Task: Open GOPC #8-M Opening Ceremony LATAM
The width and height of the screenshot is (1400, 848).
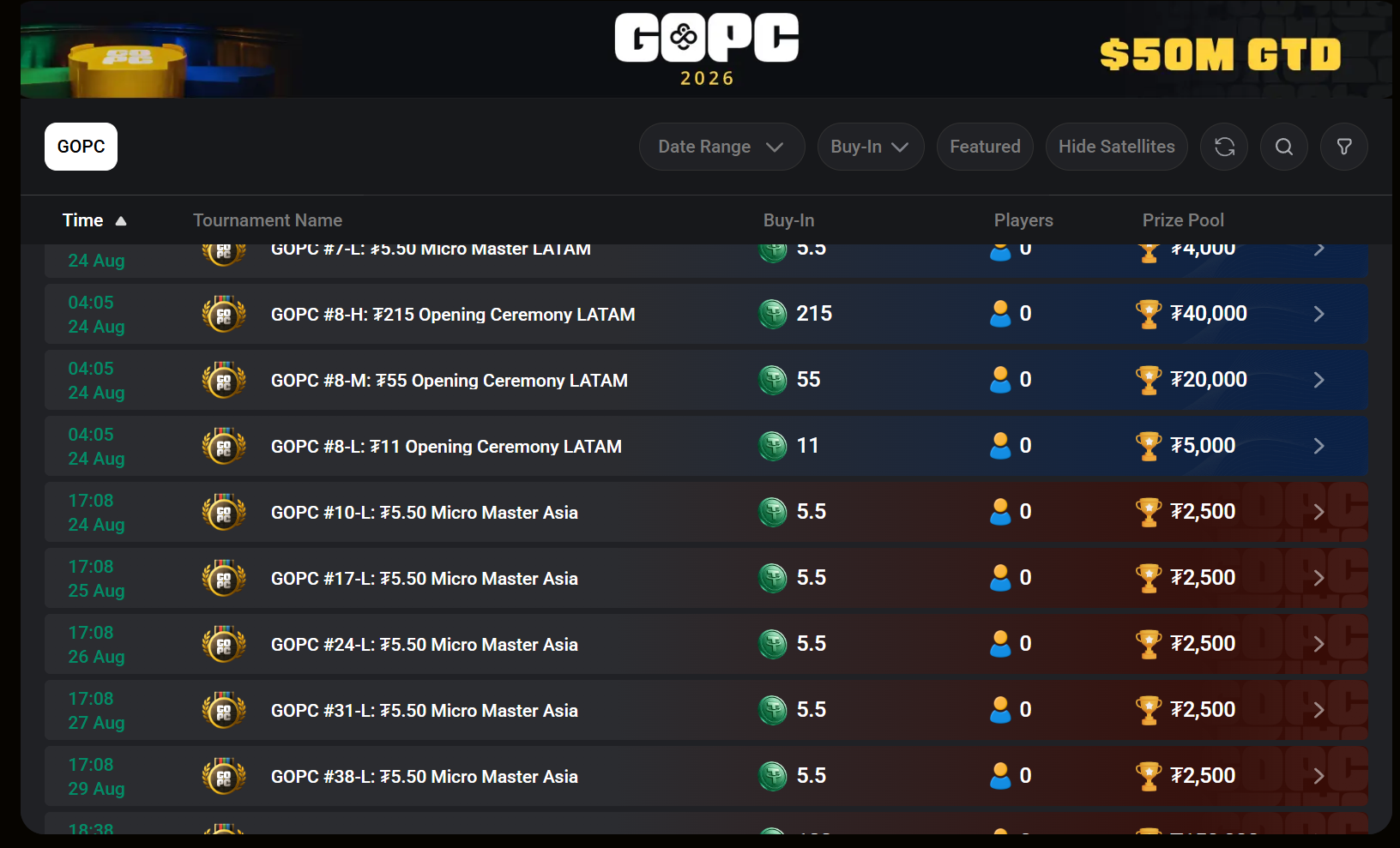Action: [449, 381]
